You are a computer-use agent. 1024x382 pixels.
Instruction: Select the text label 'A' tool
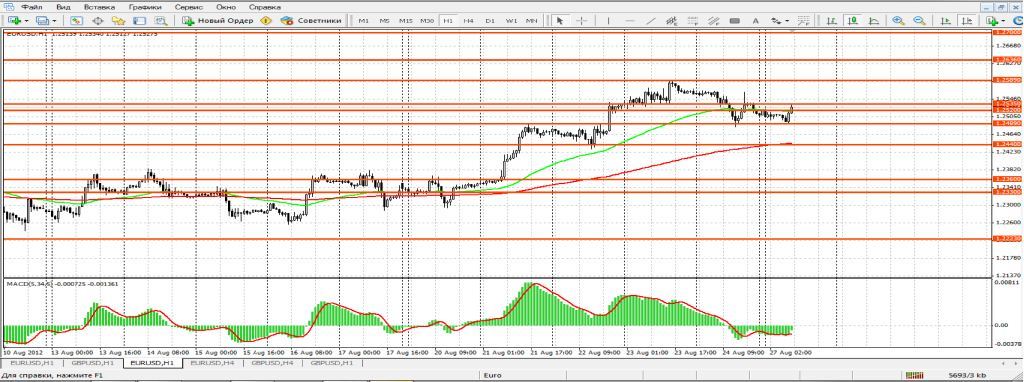click(x=756, y=20)
